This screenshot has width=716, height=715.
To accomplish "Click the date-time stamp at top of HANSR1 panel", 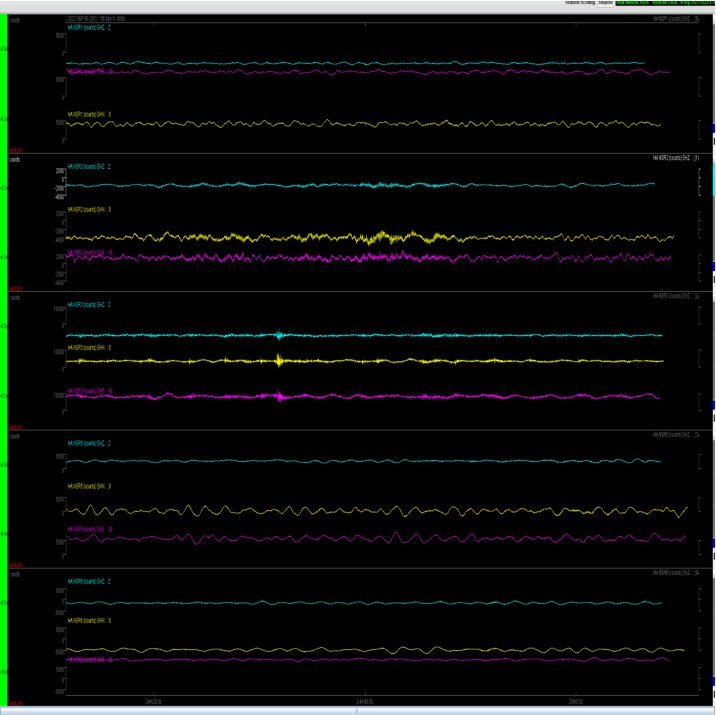I will pyautogui.click(x=96, y=19).
